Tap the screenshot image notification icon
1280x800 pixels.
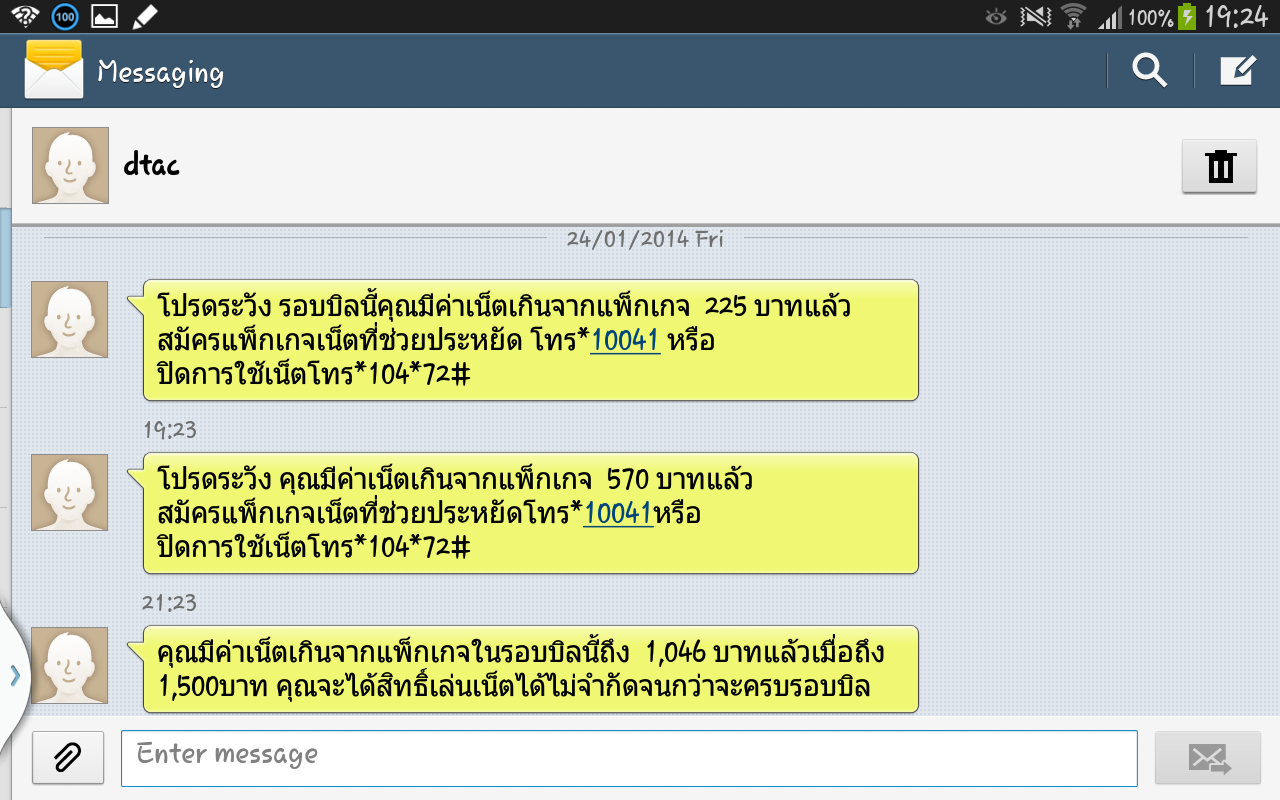click(x=104, y=16)
